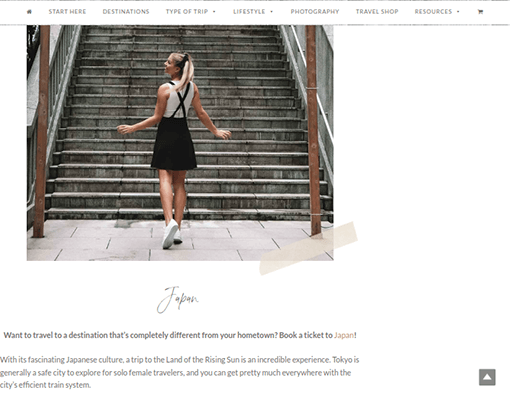Click the scroll-to-top arrow button
This screenshot has height=400, width=510.
487,377
